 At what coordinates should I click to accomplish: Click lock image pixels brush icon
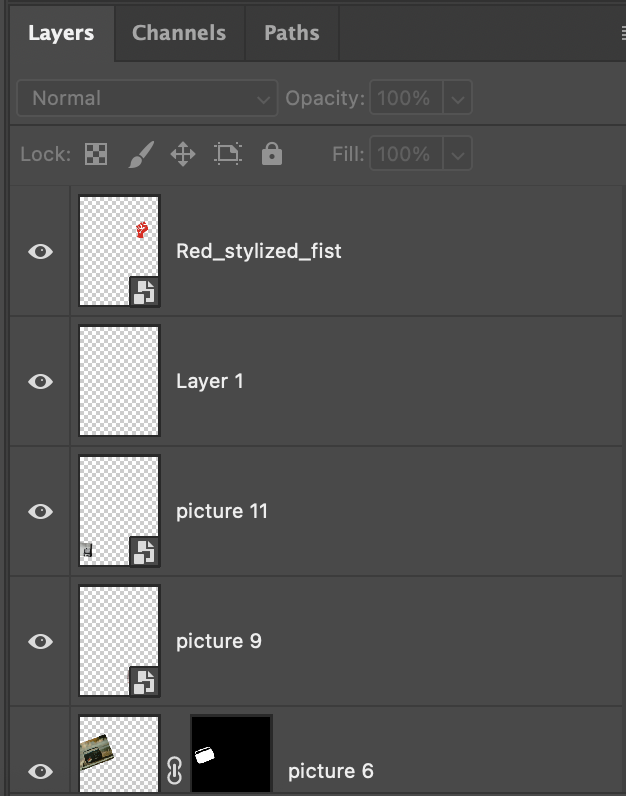pos(140,154)
